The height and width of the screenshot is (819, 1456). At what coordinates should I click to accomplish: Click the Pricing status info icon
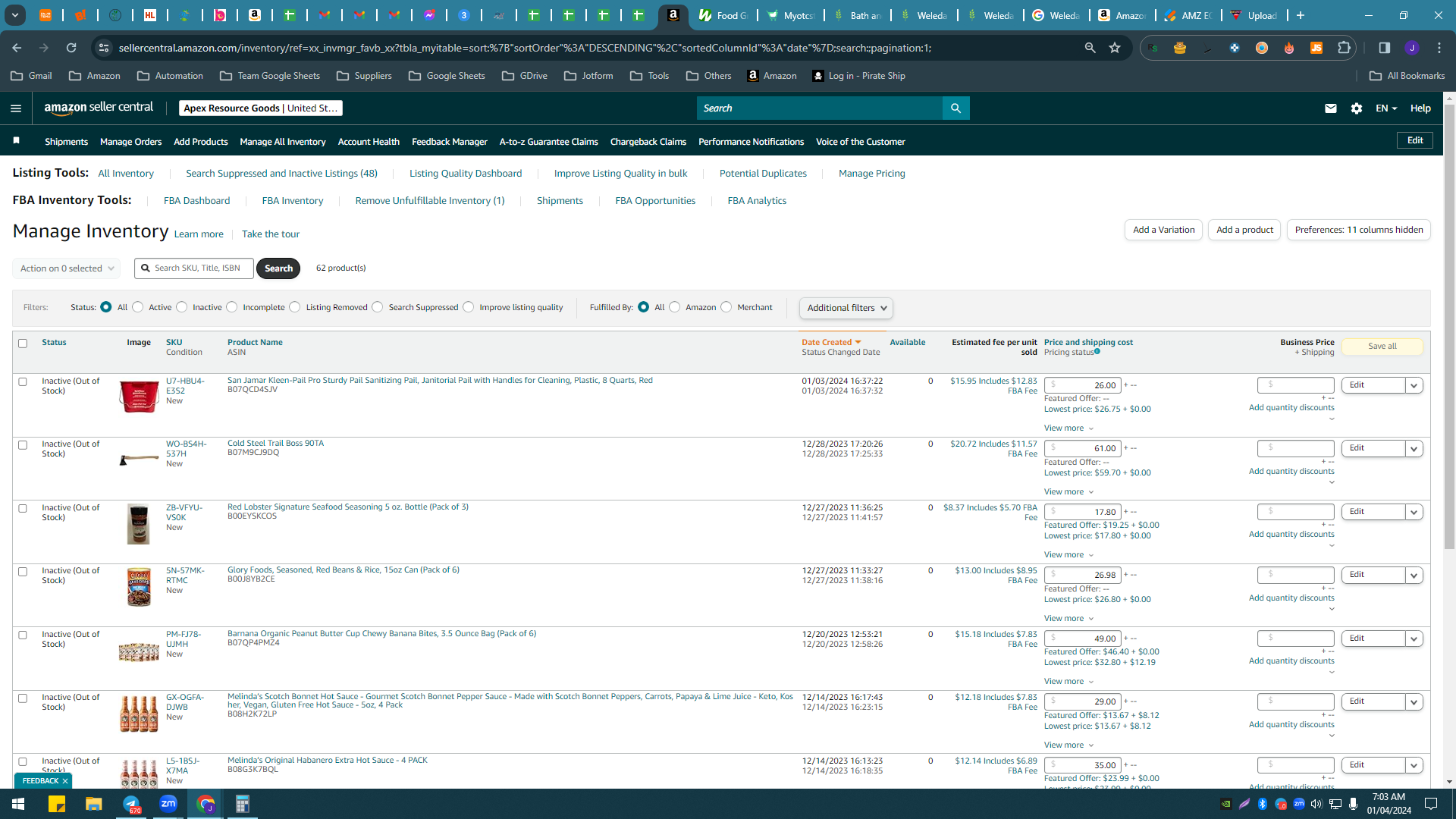pyautogui.click(x=1097, y=351)
